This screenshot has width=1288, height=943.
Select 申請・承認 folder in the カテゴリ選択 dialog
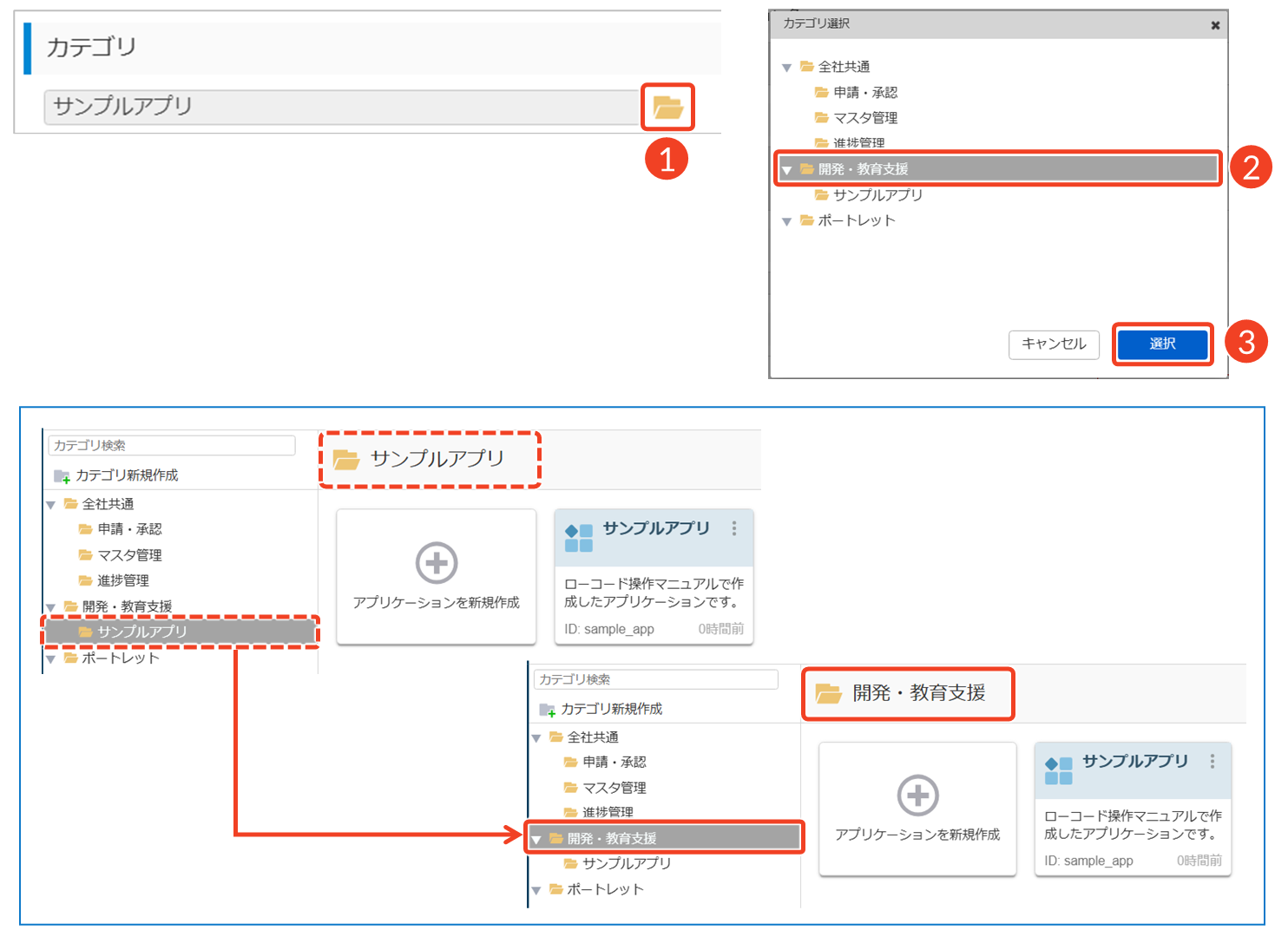[x=864, y=92]
